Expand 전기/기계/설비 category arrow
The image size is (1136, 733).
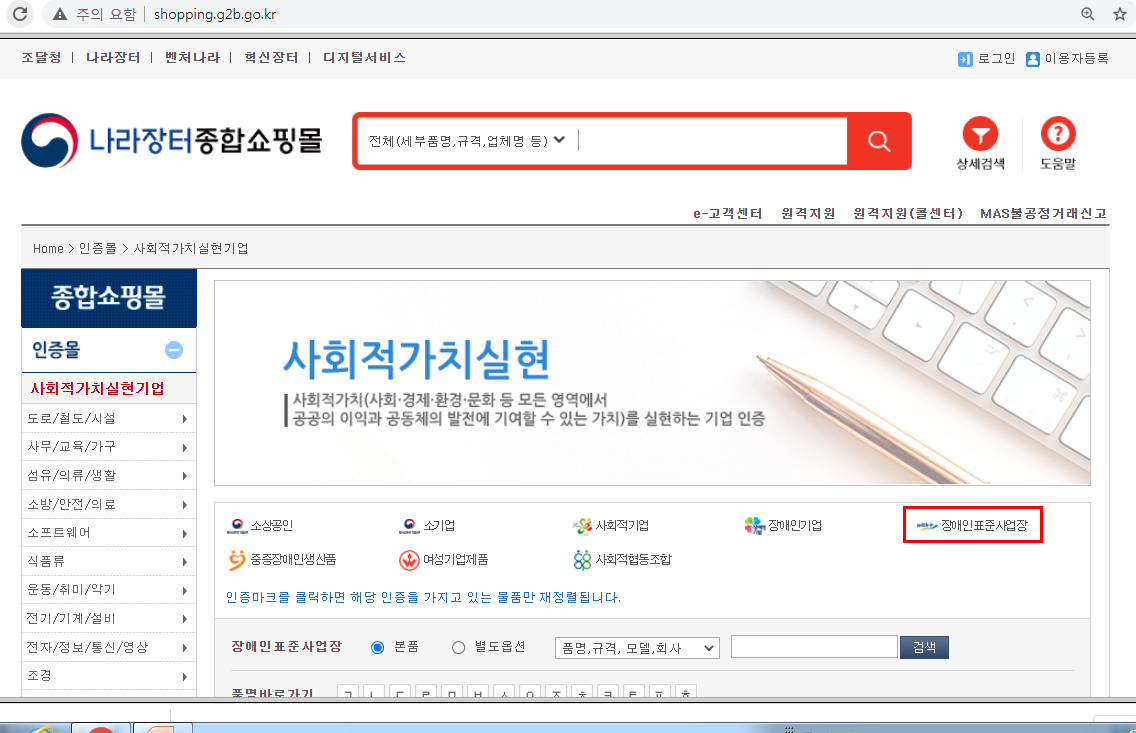[185, 619]
